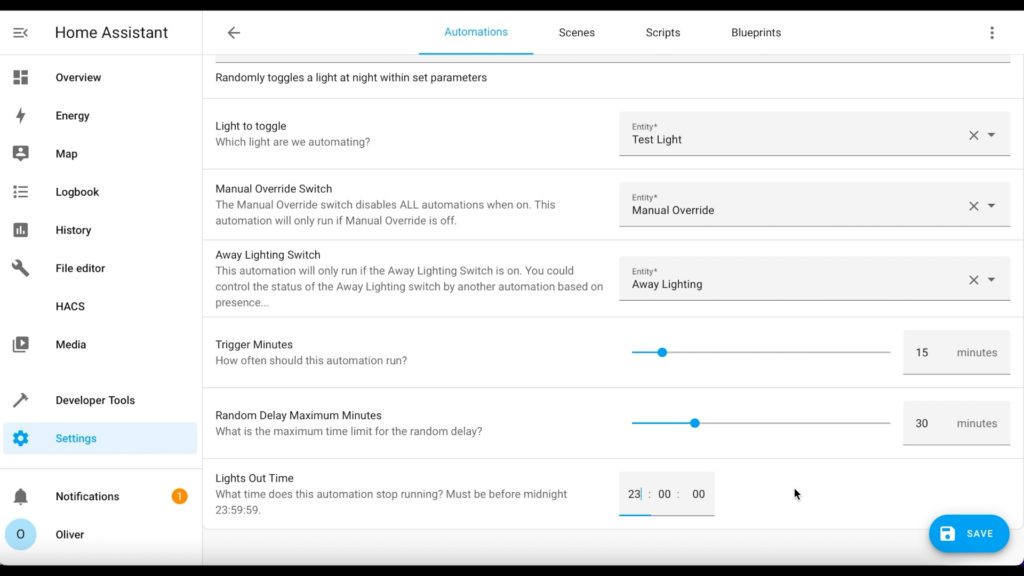Clear the Test Light entity selection
Screen dimensions: 1024x576
coord(973,135)
